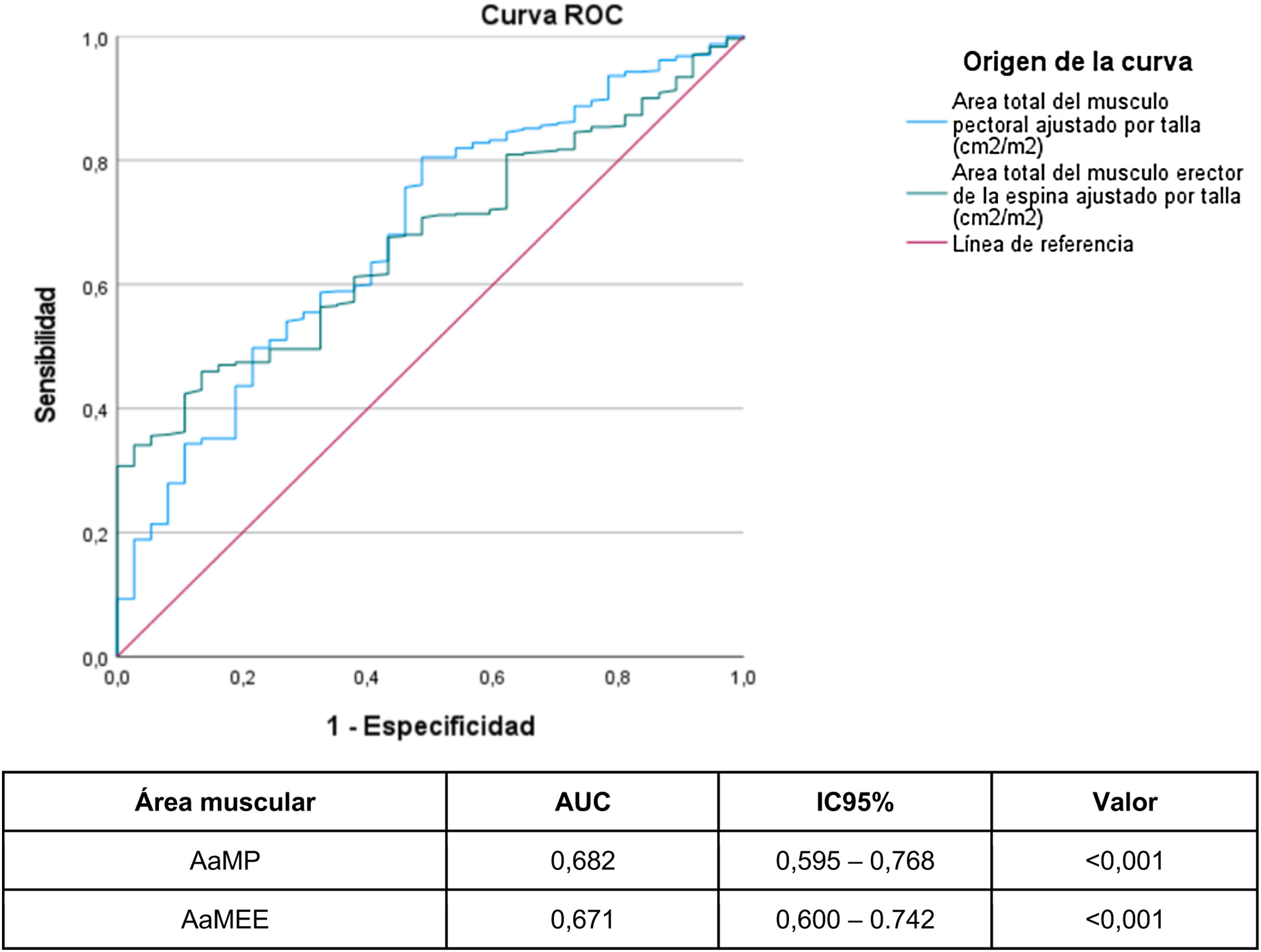Image resolution: width=1261 pixels, height=952 pixels.
Task: Select the 'Línea de referencia' legend label
Action: click(x=1043, y=244)
